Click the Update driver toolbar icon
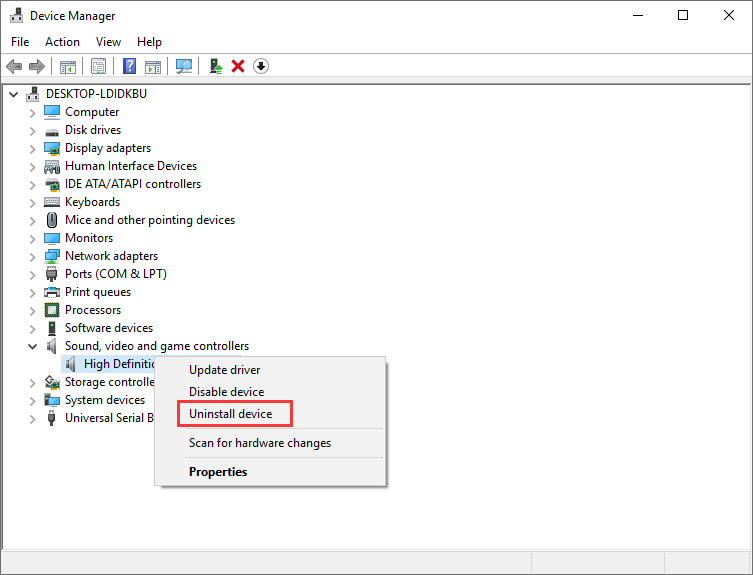Screen dimensions: 753x575 point(216,66)
